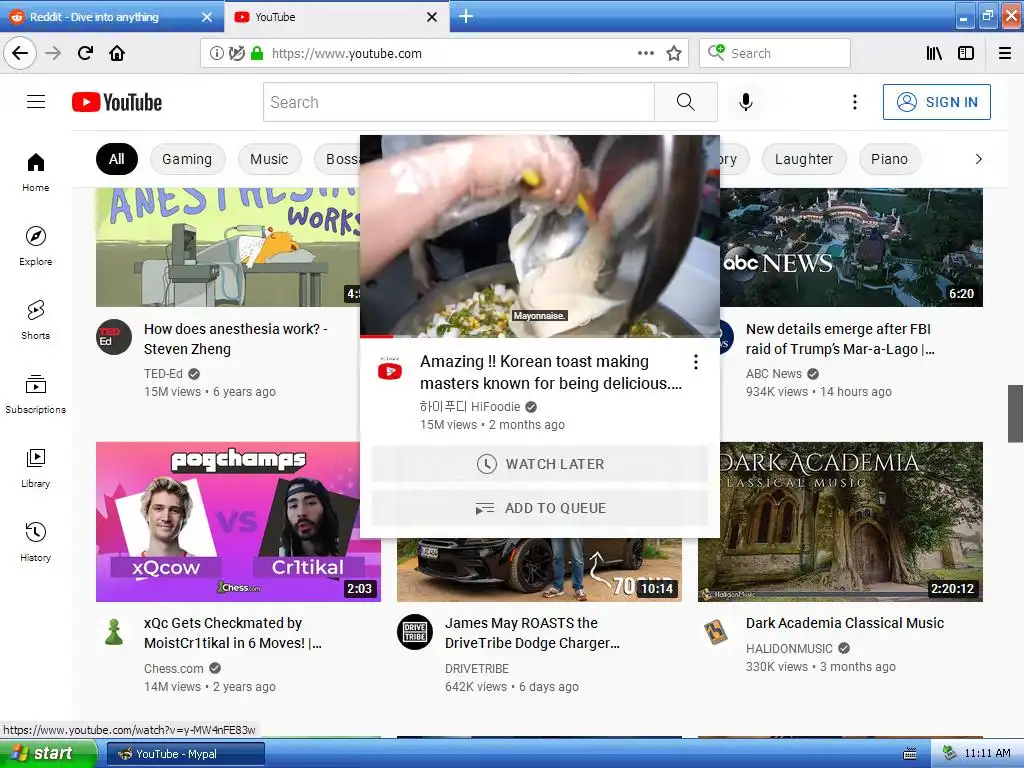Start voice search with microphone icon

[x=746, y=102]
